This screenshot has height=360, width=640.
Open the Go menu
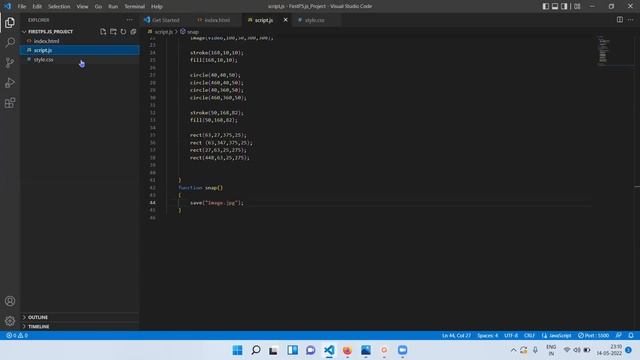tap(98, 7)
